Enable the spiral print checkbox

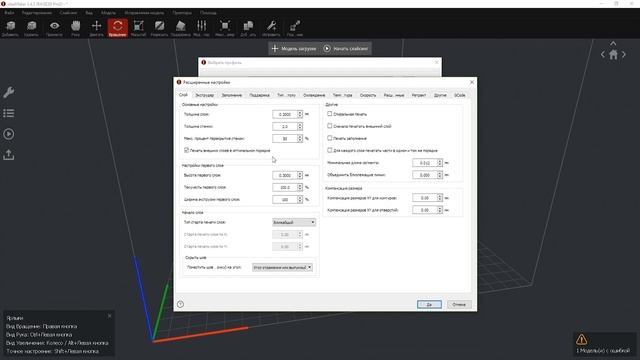tap(329, 114)
